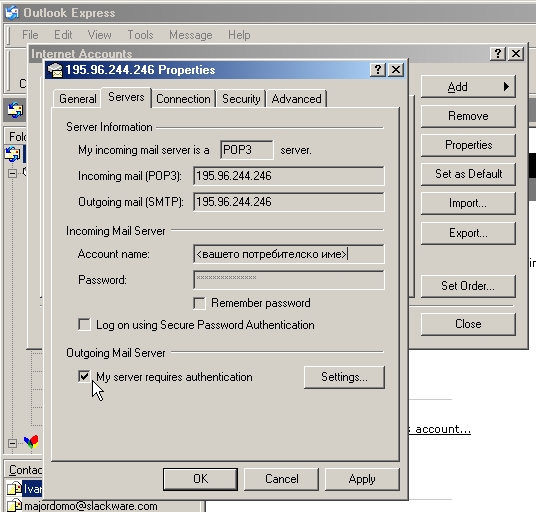536x512 pixels.
Task: Click the Account name input field
Action: [x=289, y=254]
